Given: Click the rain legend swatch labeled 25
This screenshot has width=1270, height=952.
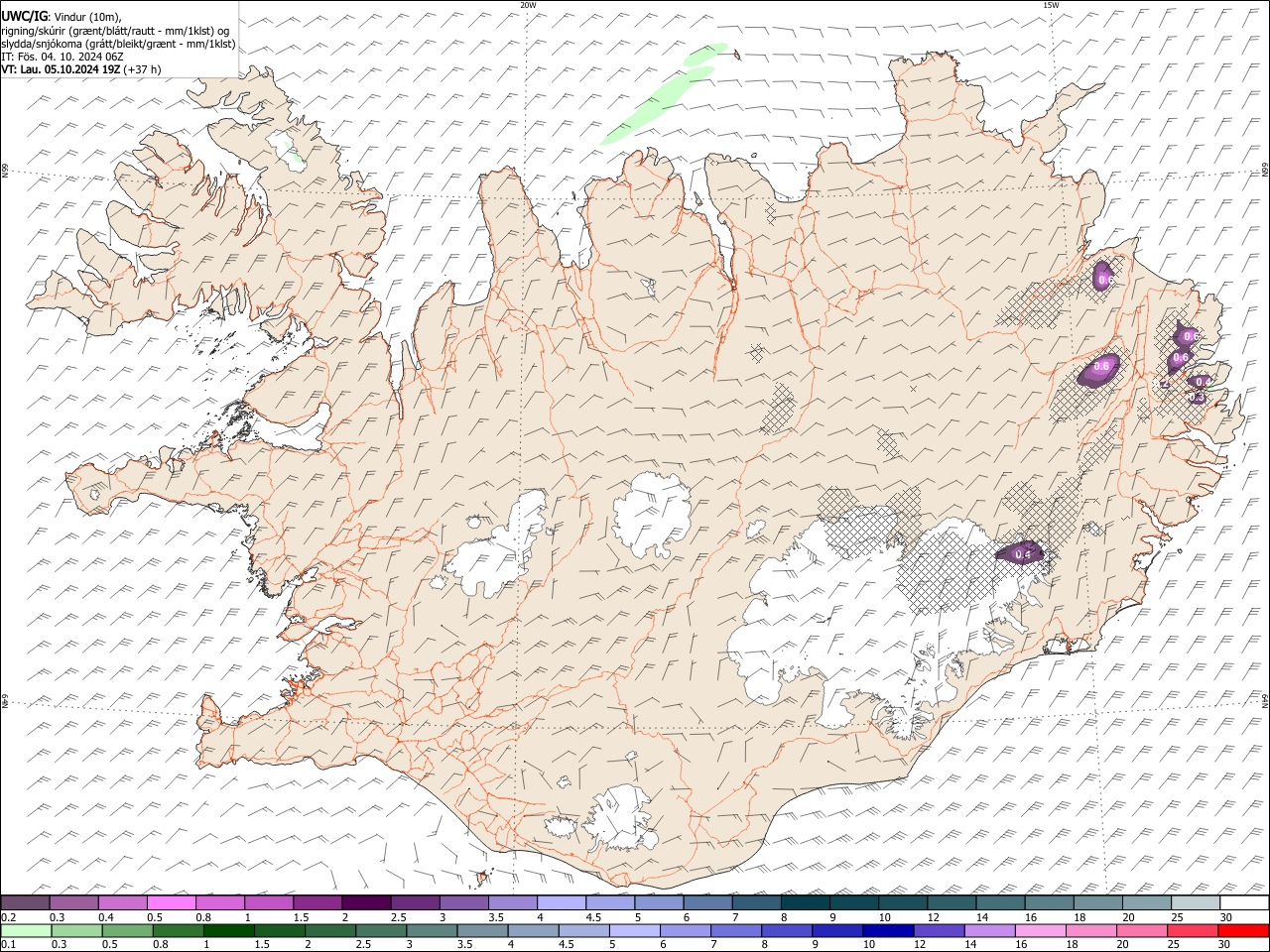Looking at the screenshot, I should point(1191,930).
